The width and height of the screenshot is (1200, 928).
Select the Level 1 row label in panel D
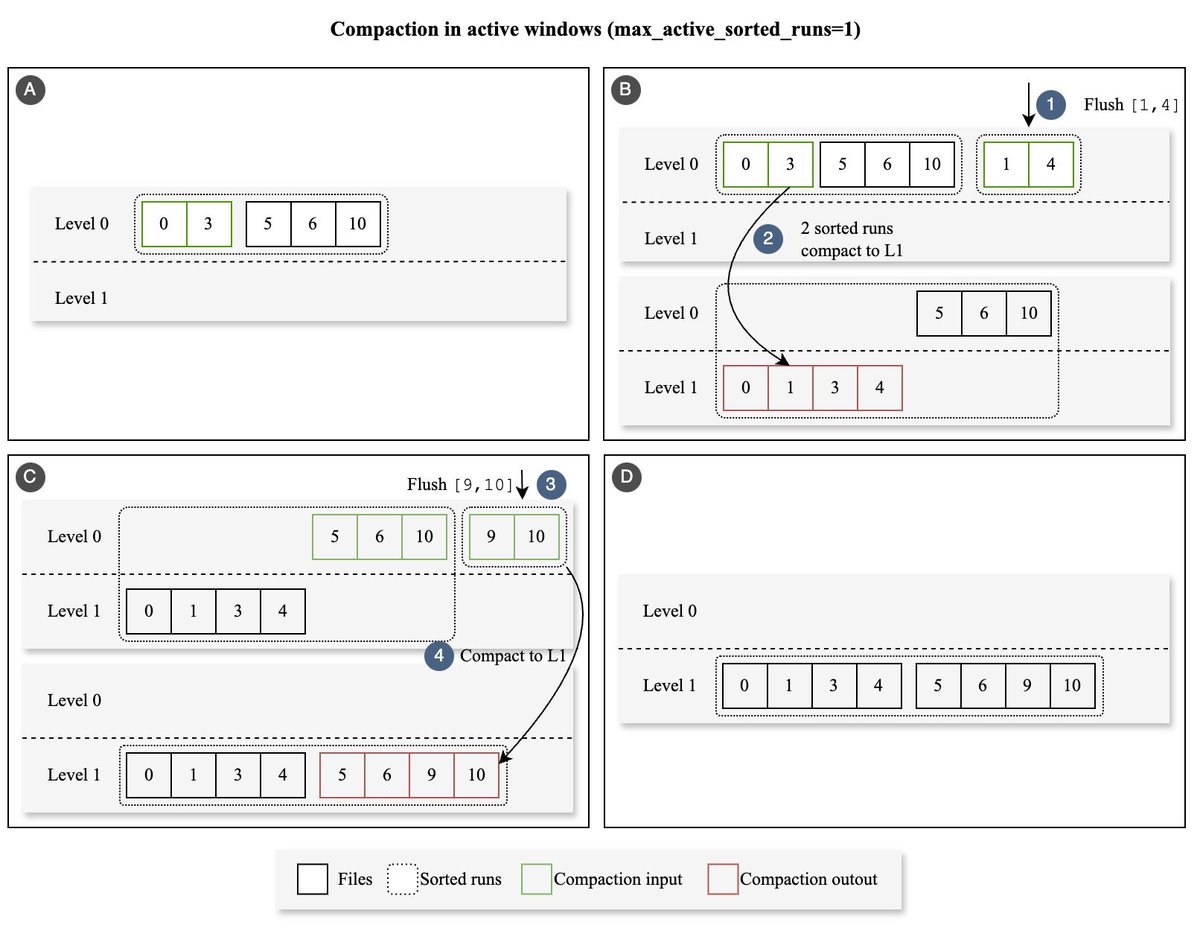670,685
